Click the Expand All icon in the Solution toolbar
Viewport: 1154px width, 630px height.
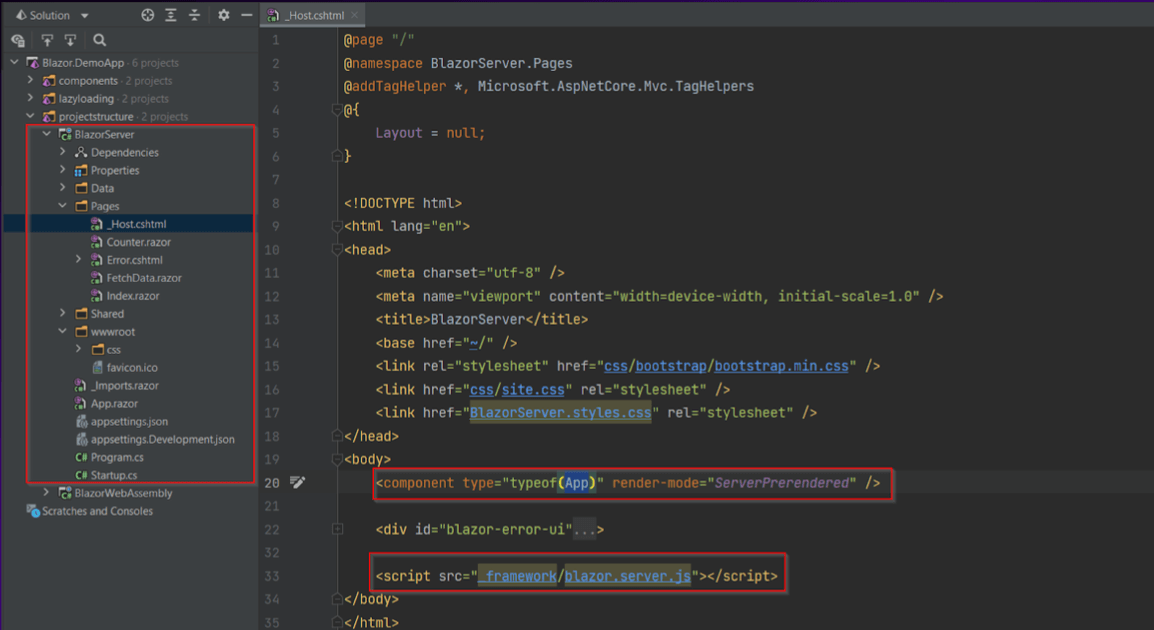pyautogui.click(x=171, y=15)
